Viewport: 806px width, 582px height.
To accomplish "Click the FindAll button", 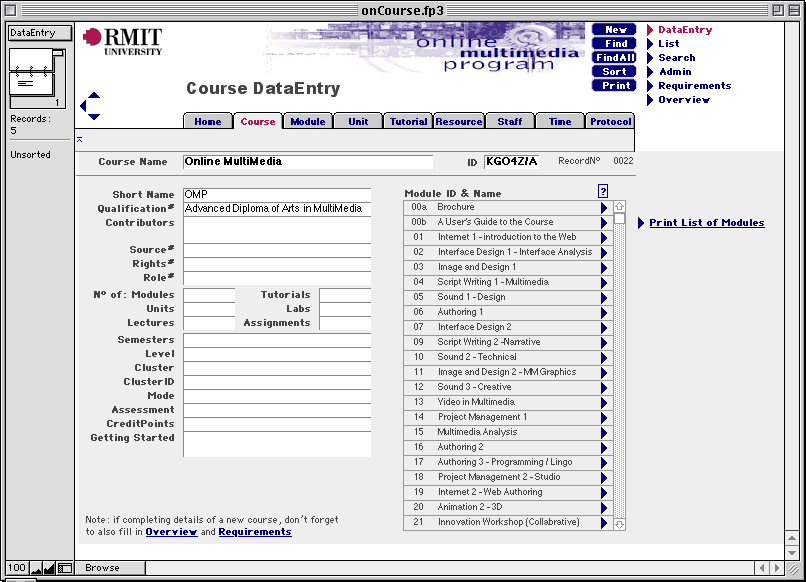I will (613, 56).
